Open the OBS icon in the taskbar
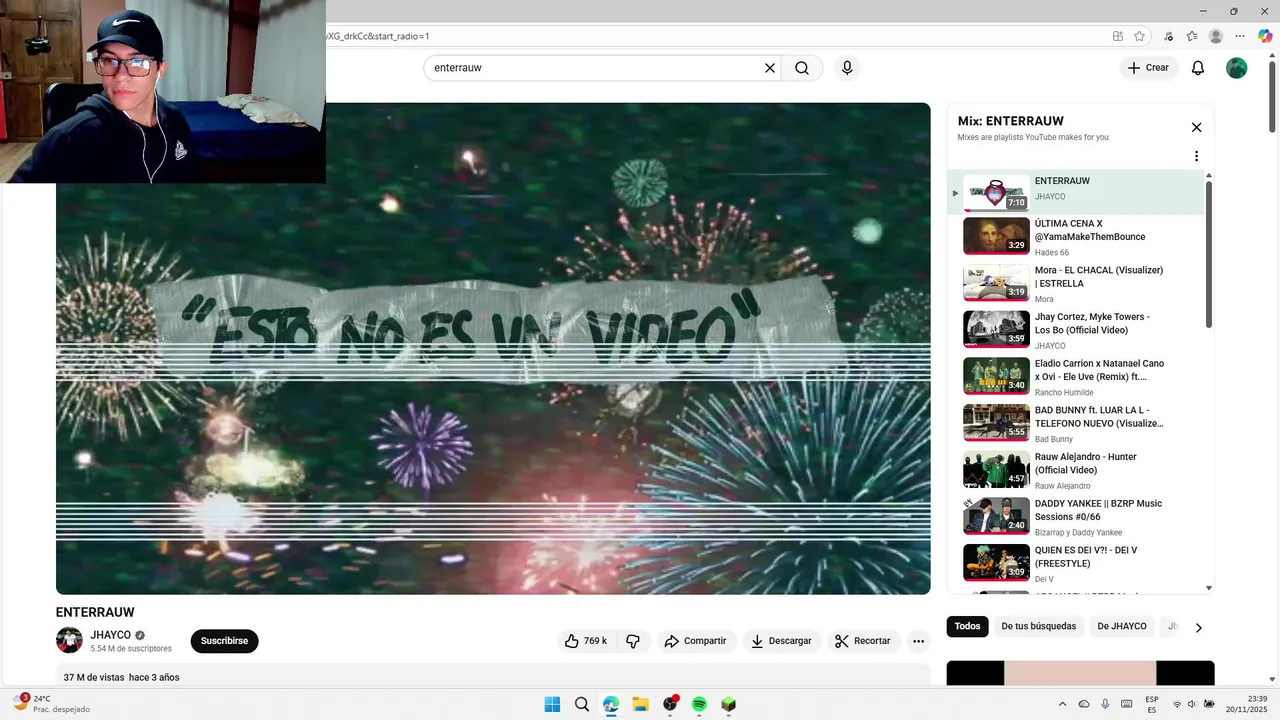Viewport: 1280px width, 720px height. tap(670, 704)
